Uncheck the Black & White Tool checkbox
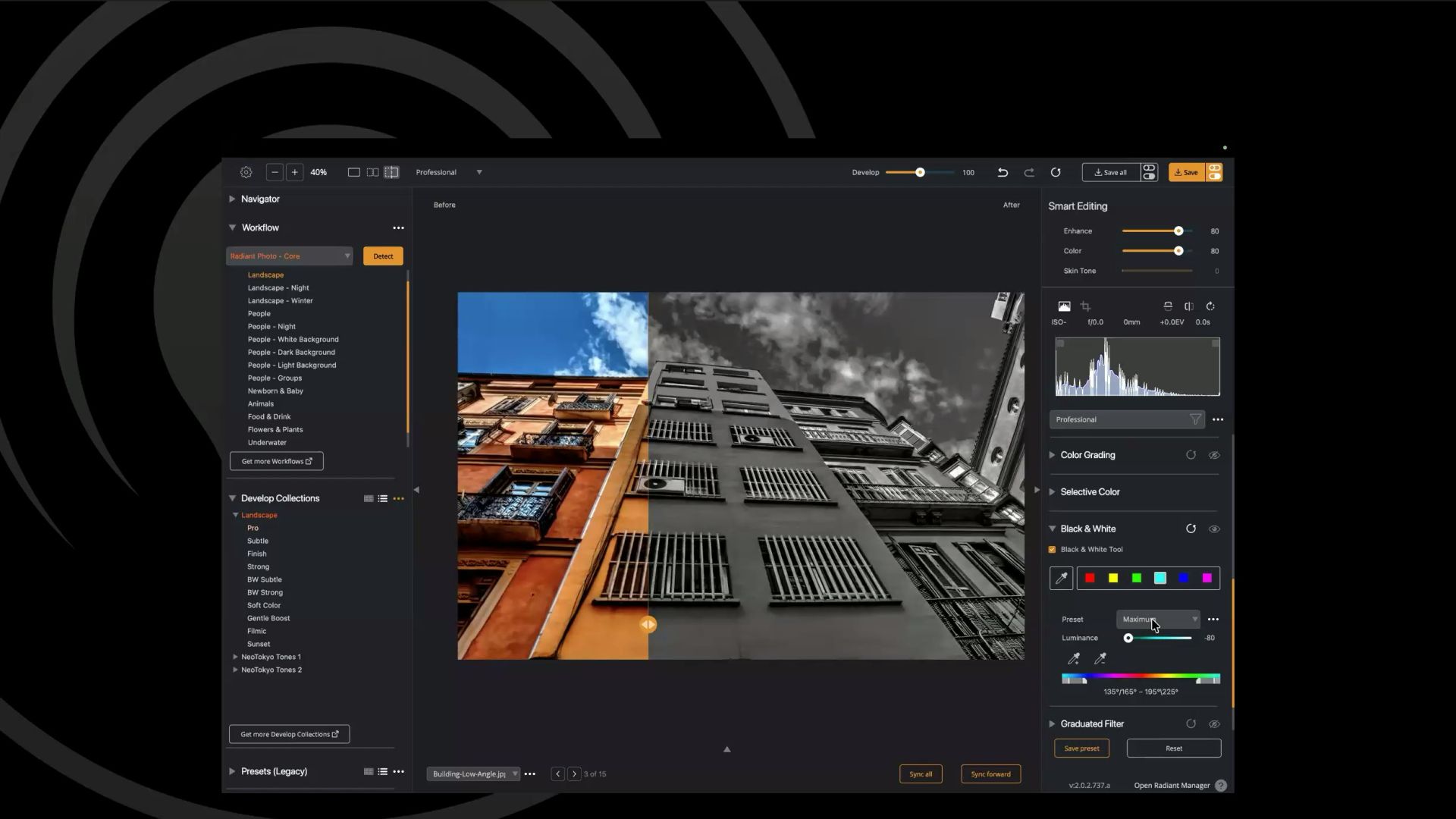 [x=1052, y=549]
